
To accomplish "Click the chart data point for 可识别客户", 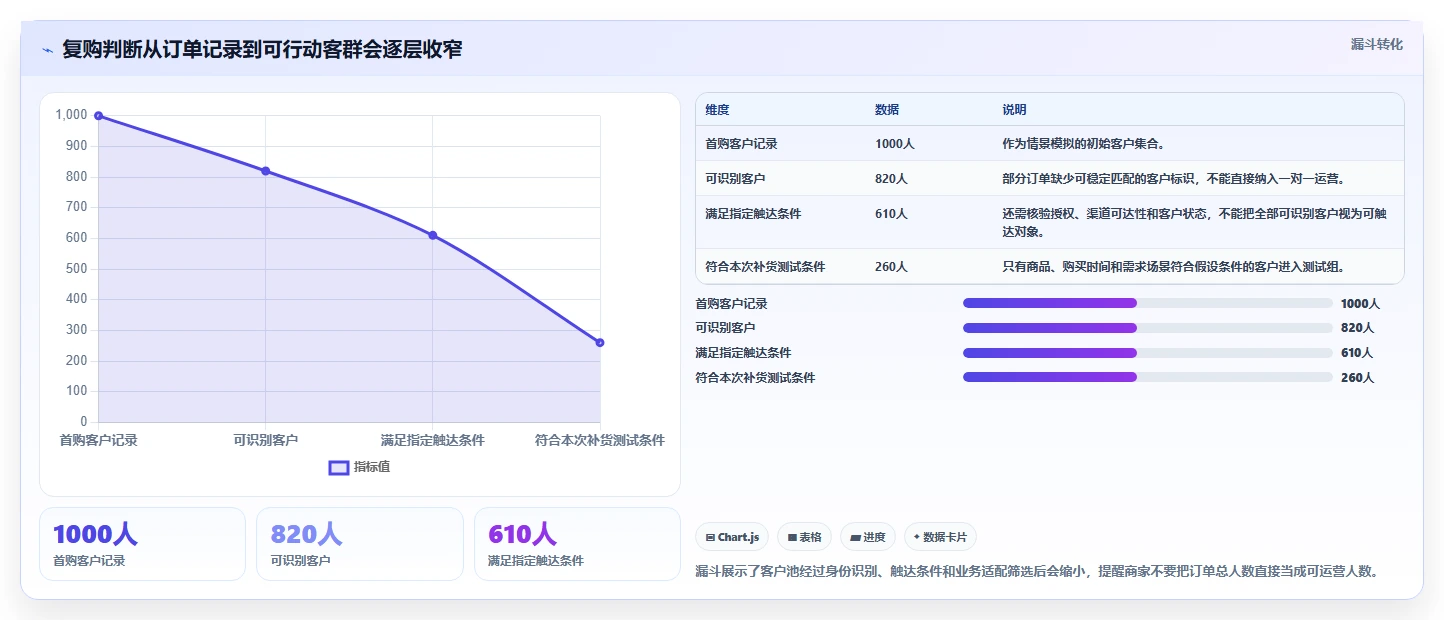I will [x=265, y=171].
